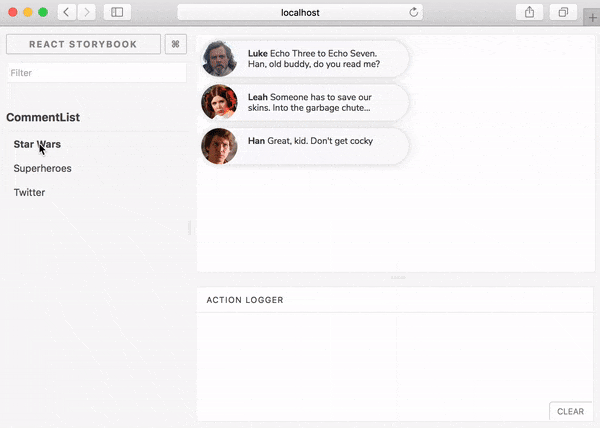Viewport: 600px width, 428px height.
Task: Click the localhost address bar
Action: point(300,12)
